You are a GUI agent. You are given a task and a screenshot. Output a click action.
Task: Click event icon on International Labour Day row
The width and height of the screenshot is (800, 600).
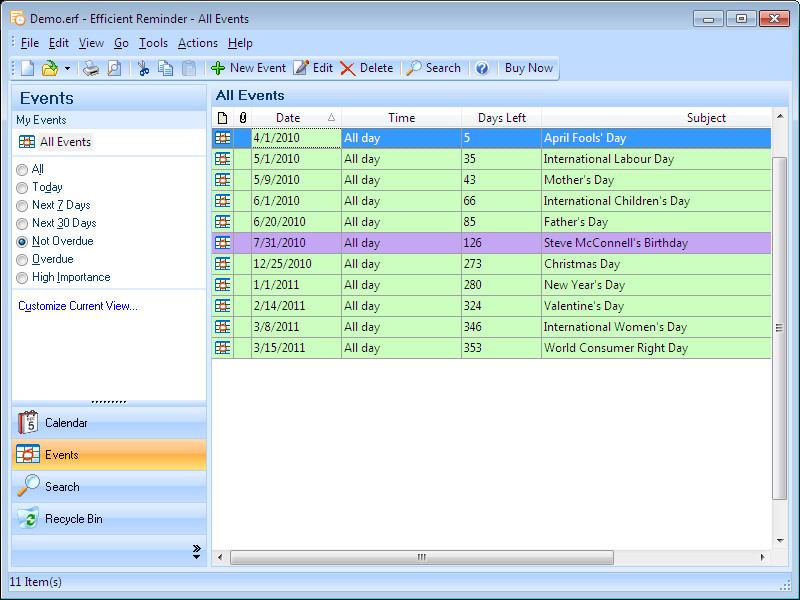pyautogui.click(x=222, y=159)
